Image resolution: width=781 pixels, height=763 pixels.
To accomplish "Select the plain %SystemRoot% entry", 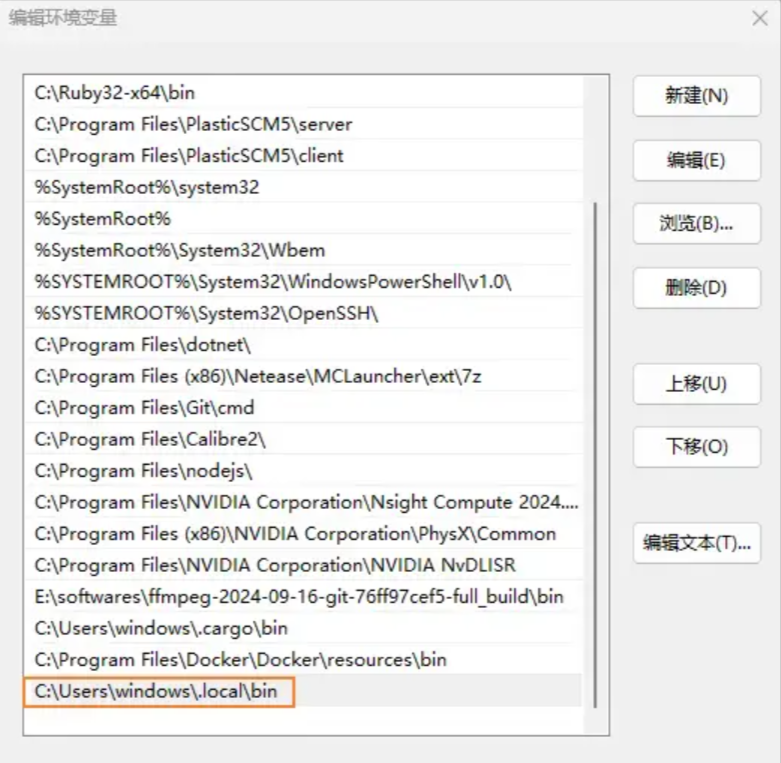I will (303, 219).
